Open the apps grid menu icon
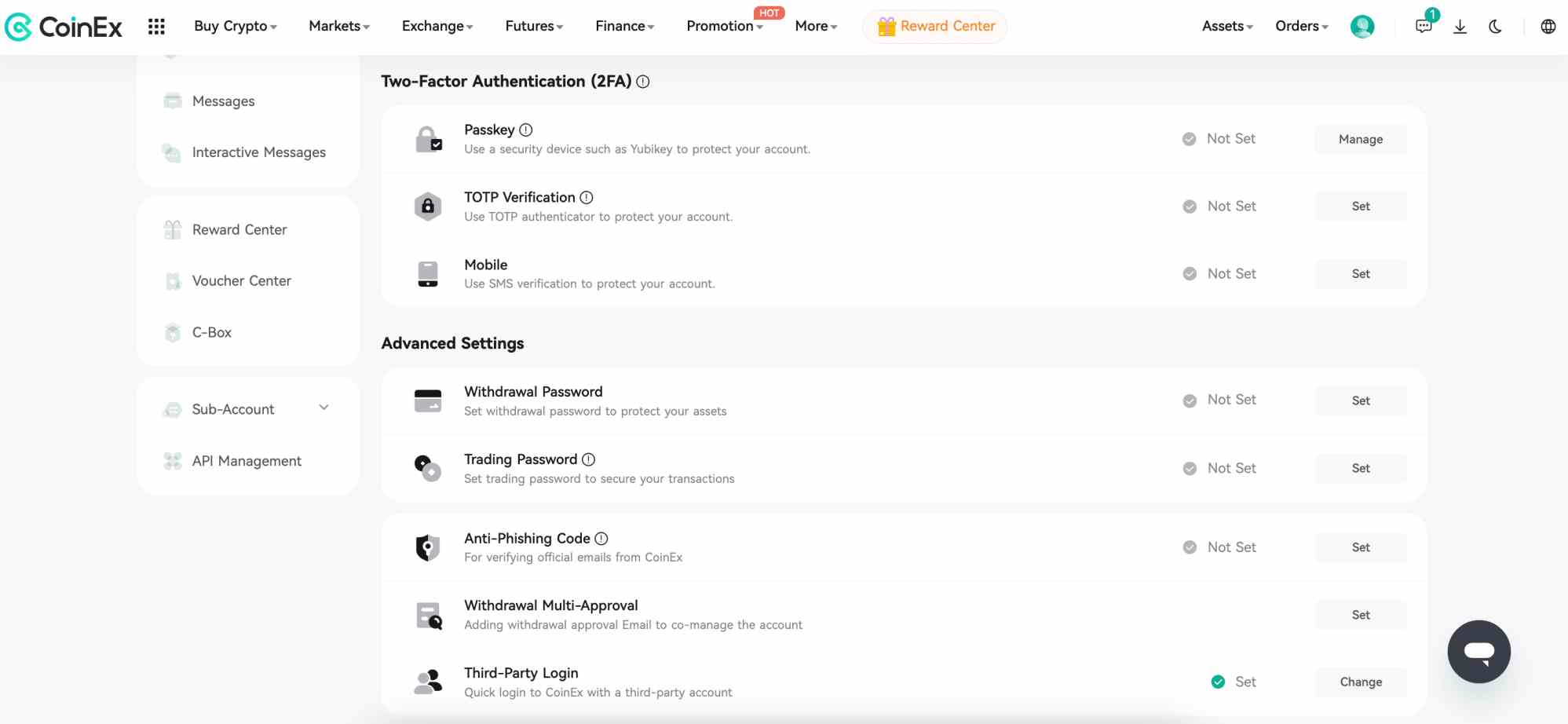1568x724 pixels. tap(156, 27)
